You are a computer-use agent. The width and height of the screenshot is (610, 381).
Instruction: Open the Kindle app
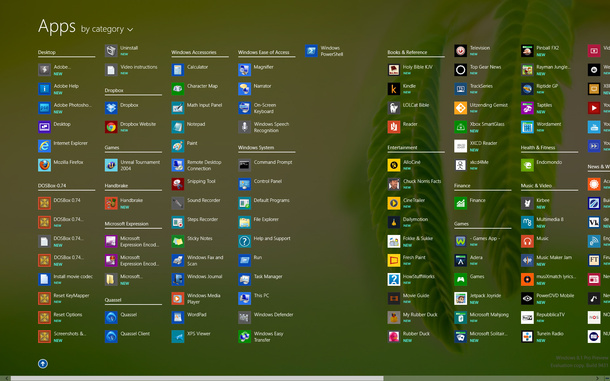[402, 89]
